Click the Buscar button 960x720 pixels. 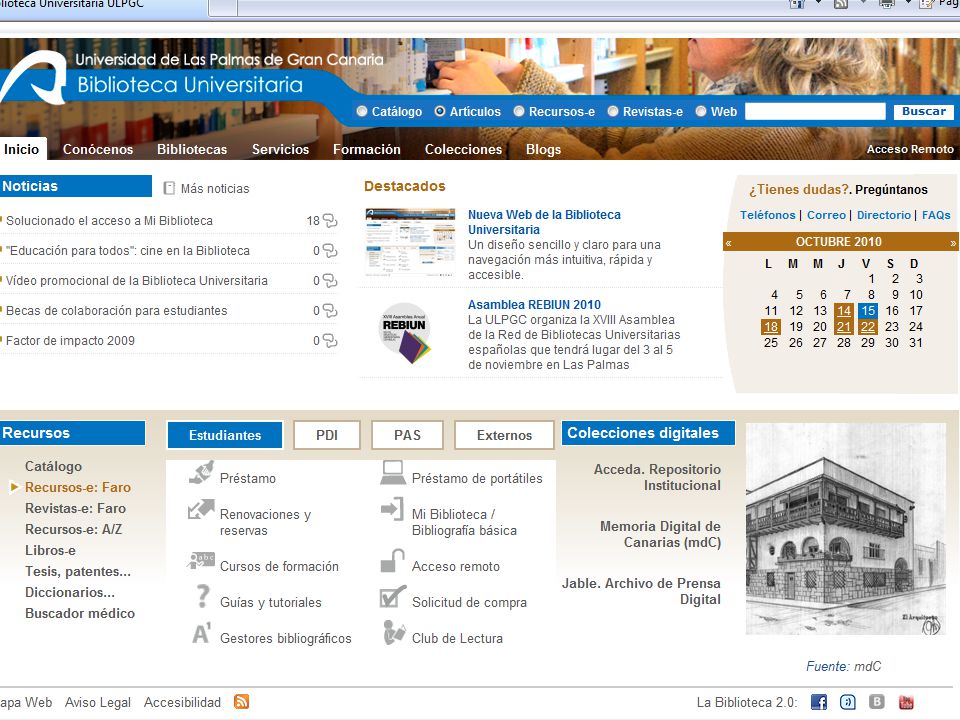point(923,111)
